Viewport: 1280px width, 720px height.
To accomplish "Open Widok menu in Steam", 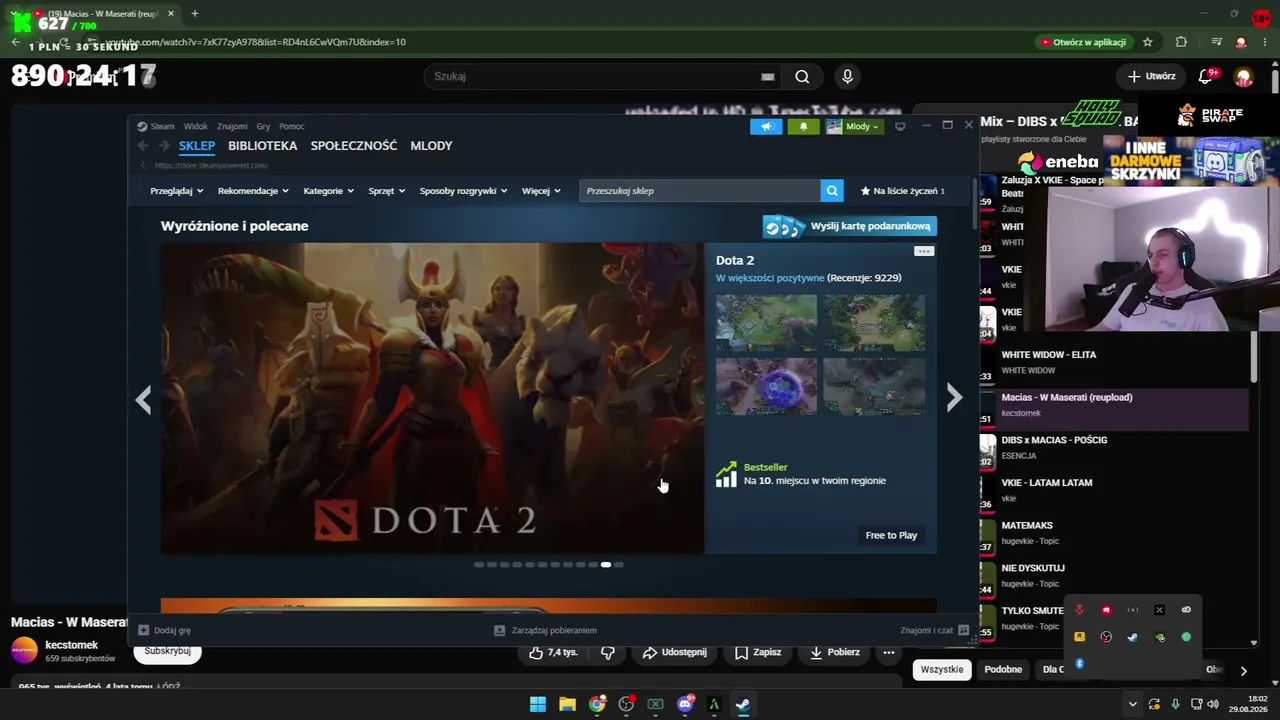I will pos(196,126).
